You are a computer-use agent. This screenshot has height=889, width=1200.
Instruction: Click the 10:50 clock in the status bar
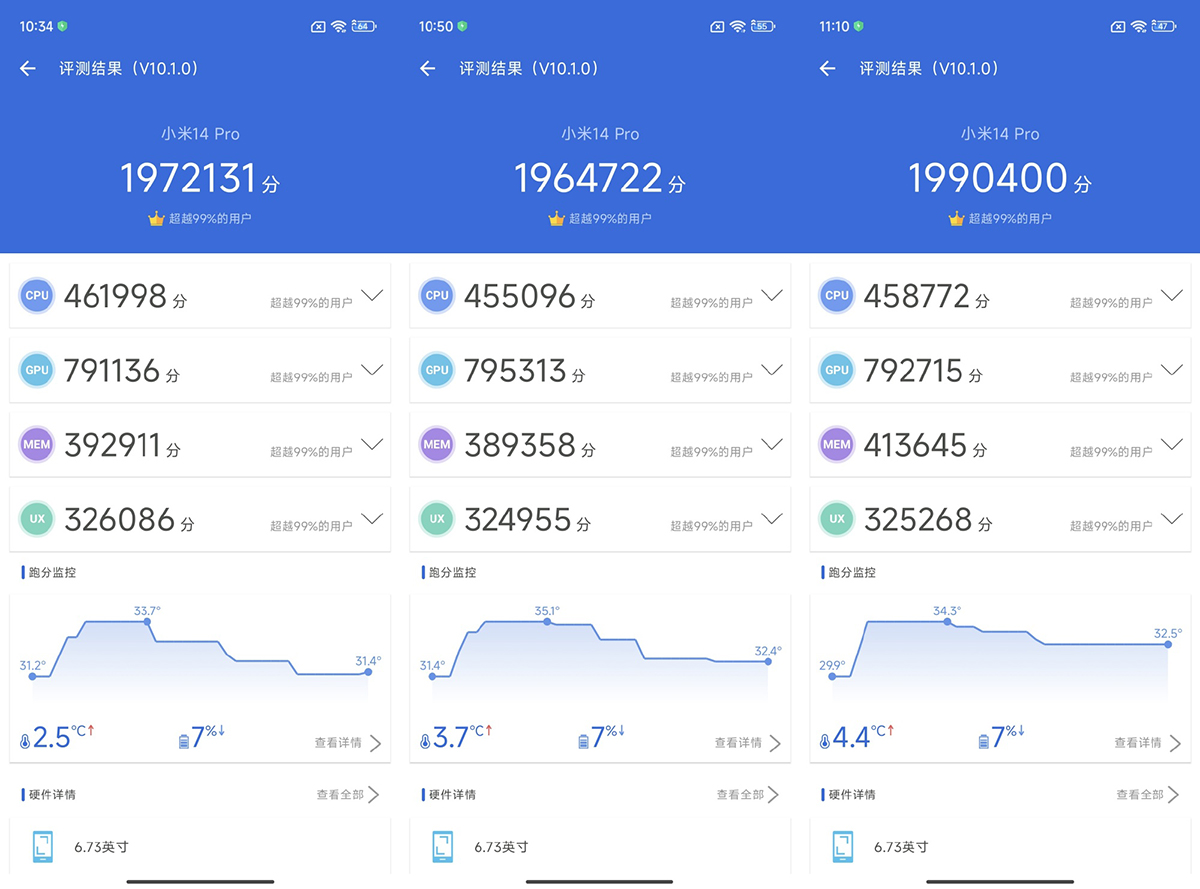436,26
